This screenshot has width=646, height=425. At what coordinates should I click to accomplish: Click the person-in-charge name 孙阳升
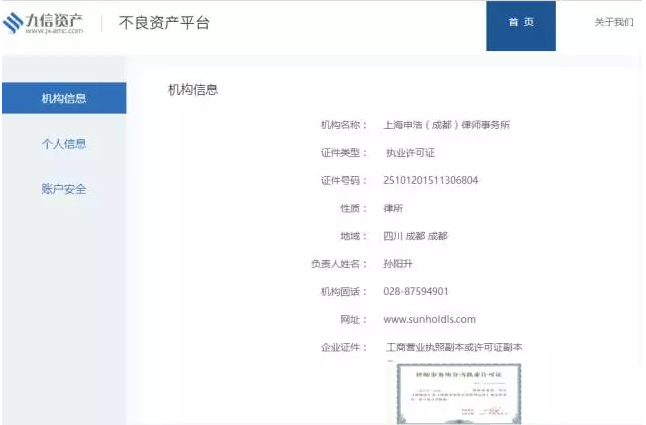click(x=396, y=264)
